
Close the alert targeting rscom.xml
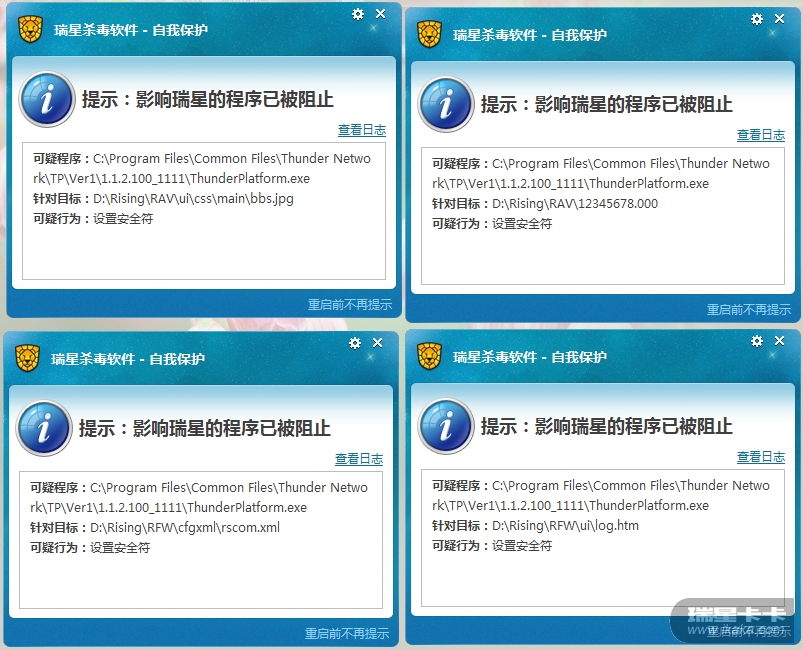click(x=377, y=343)
